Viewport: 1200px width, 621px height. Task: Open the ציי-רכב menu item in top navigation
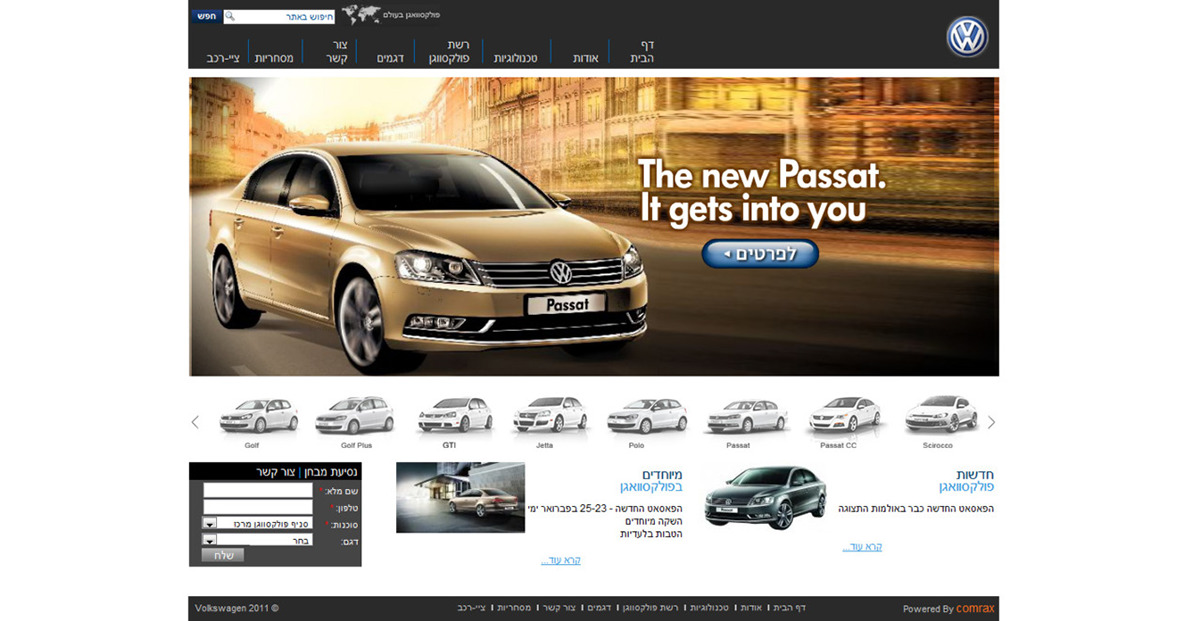pyautogui.click(x=223, y=59)
